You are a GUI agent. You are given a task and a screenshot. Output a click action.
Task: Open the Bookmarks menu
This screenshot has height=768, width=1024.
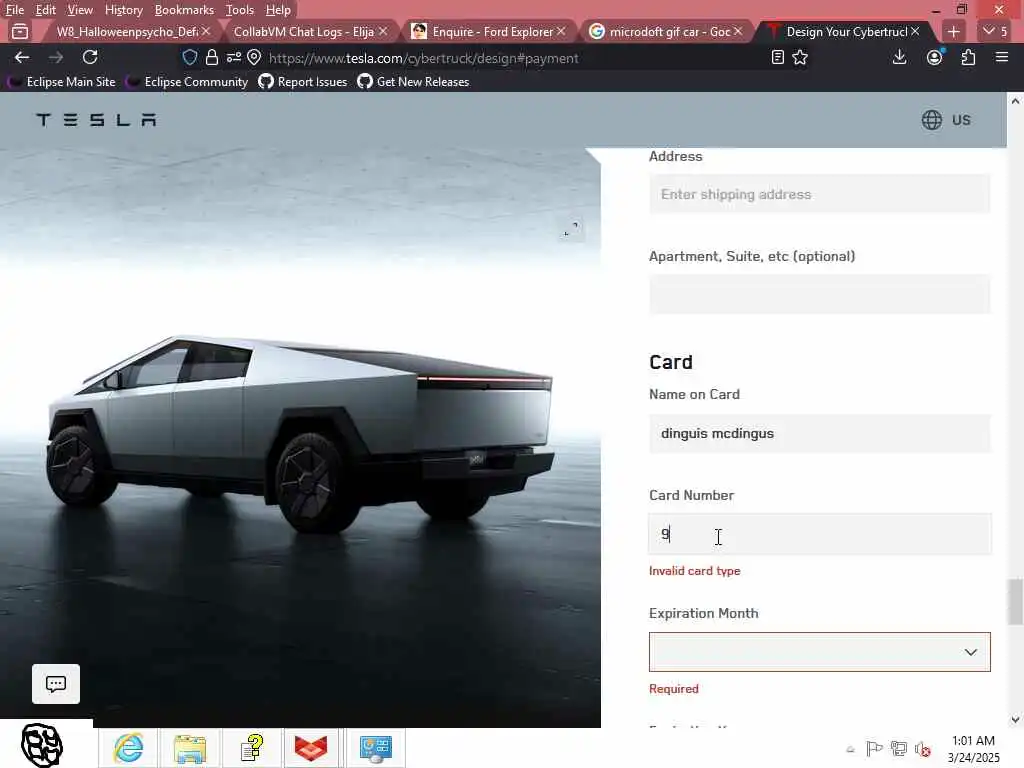pyautogui.click(x=184, y=10)
